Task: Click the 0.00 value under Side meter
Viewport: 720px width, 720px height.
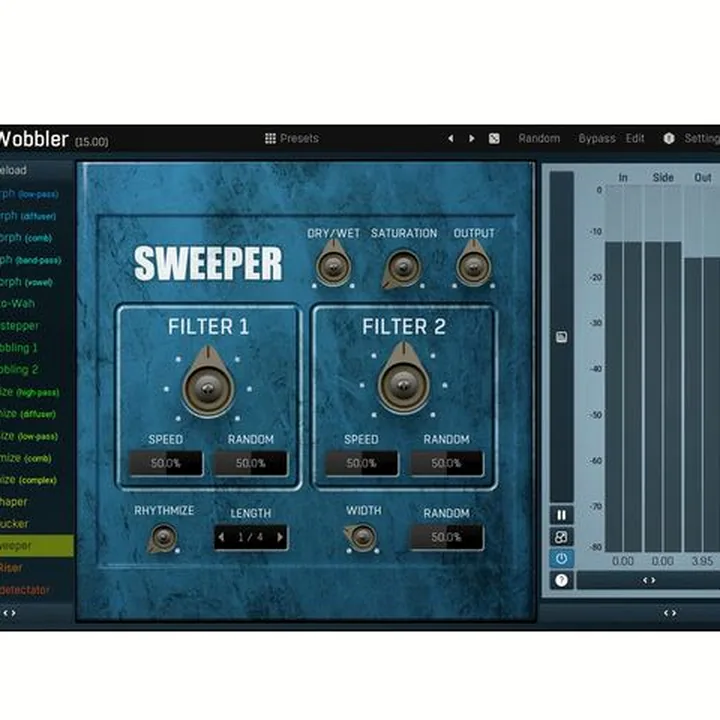Action: coord(663,561)
